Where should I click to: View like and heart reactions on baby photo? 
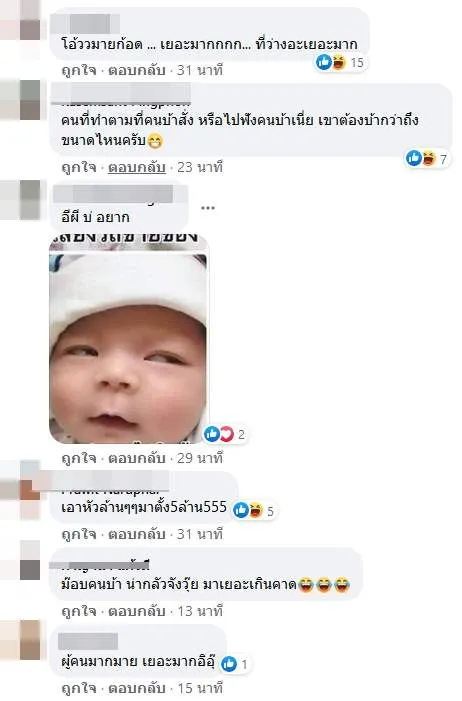click(225, 434)
